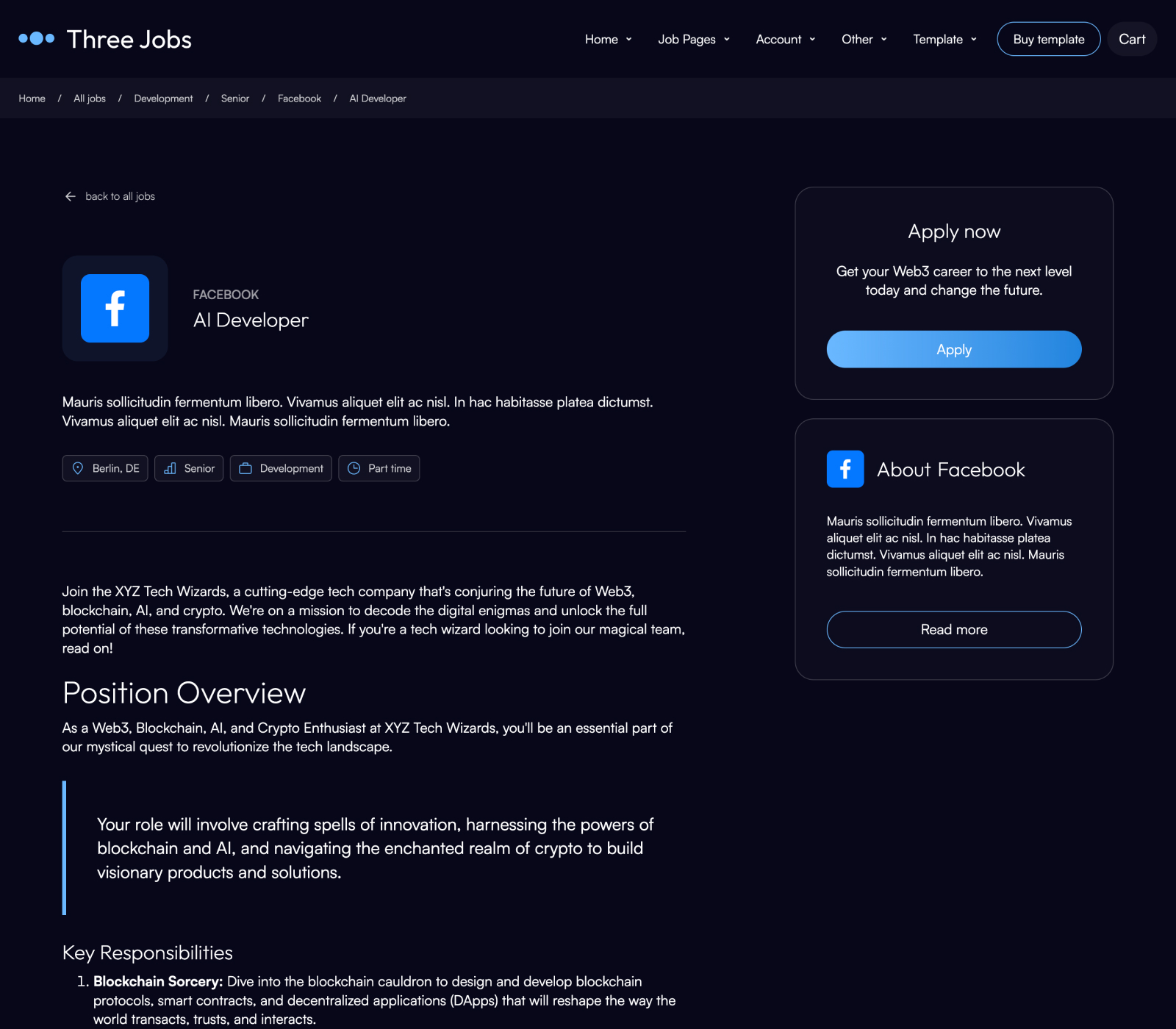The image size is (1176, 1029).
Task: Click the large Facebook logo beside AI Developer
Action: pos(115,308)
